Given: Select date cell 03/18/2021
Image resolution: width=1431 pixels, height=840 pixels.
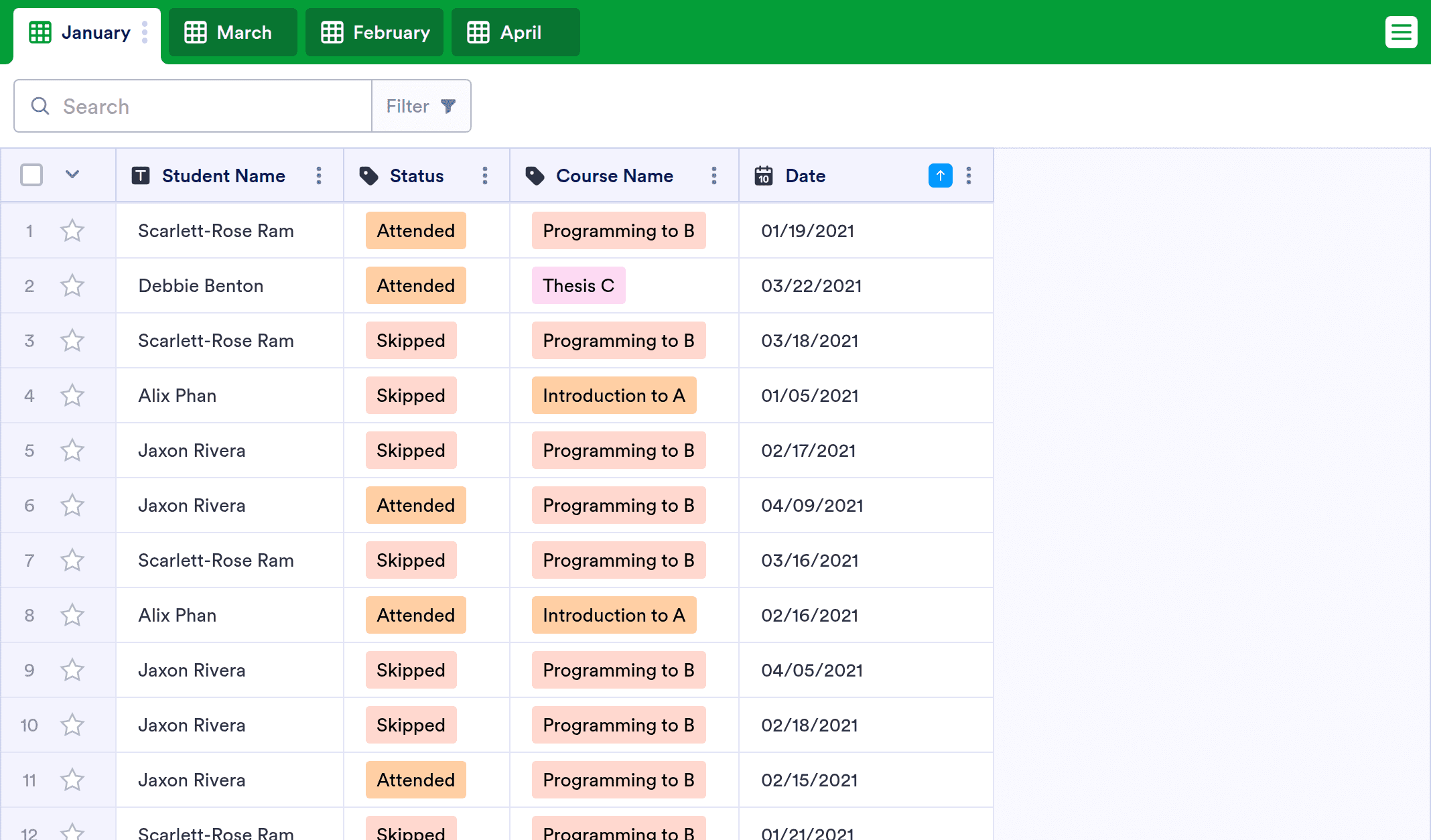Looking at the screenshot, I should 866,340.
